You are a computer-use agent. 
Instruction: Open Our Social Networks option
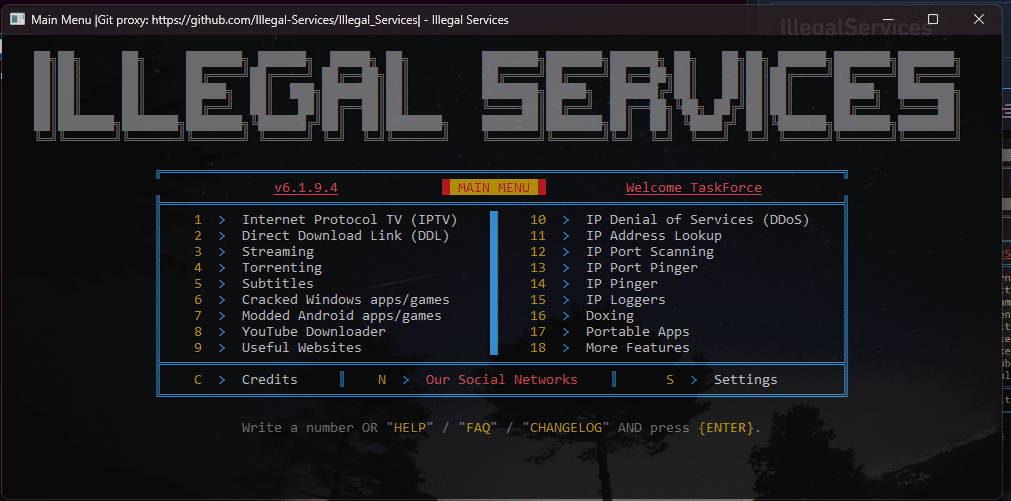502,380
